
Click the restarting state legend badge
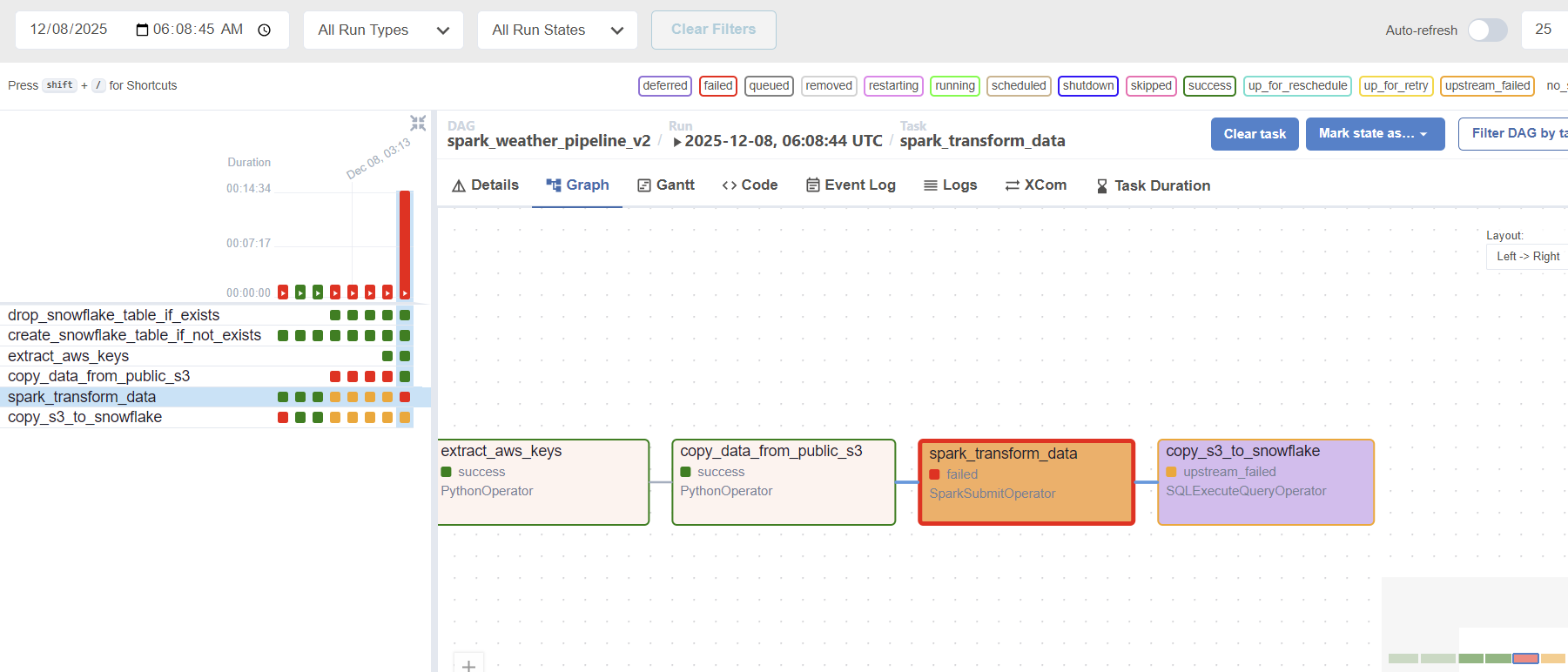(x=893, y=86)
